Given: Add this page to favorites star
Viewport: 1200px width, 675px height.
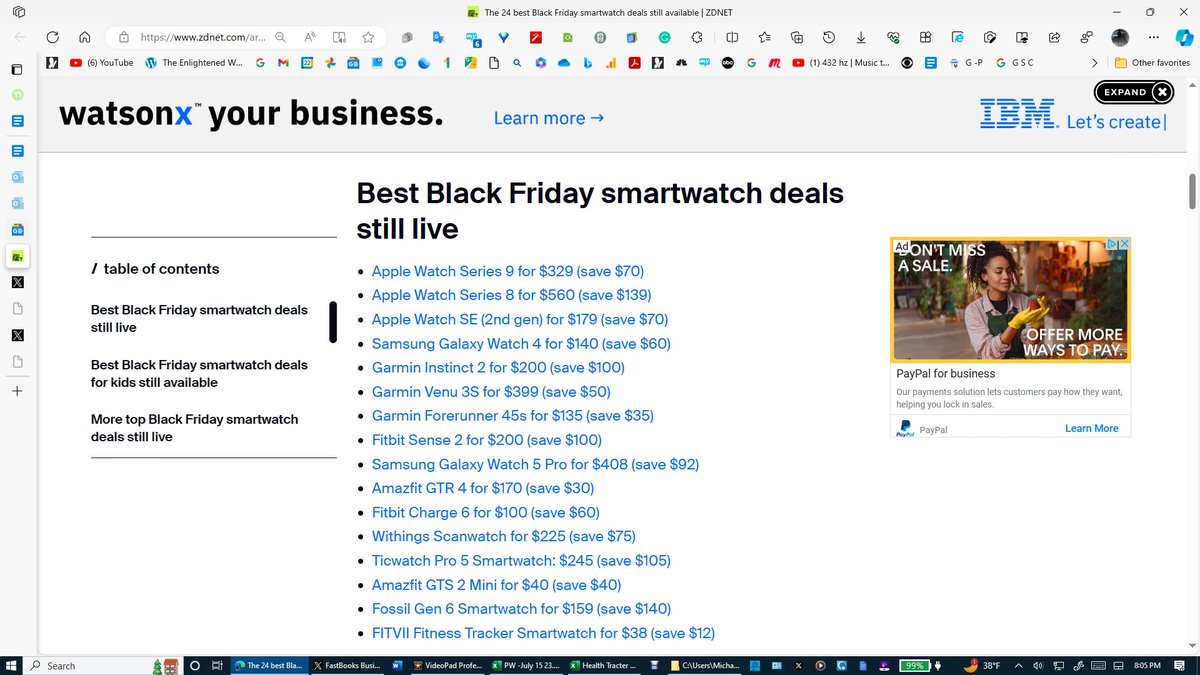Looking at the screenshot, I should coord(368,37).
